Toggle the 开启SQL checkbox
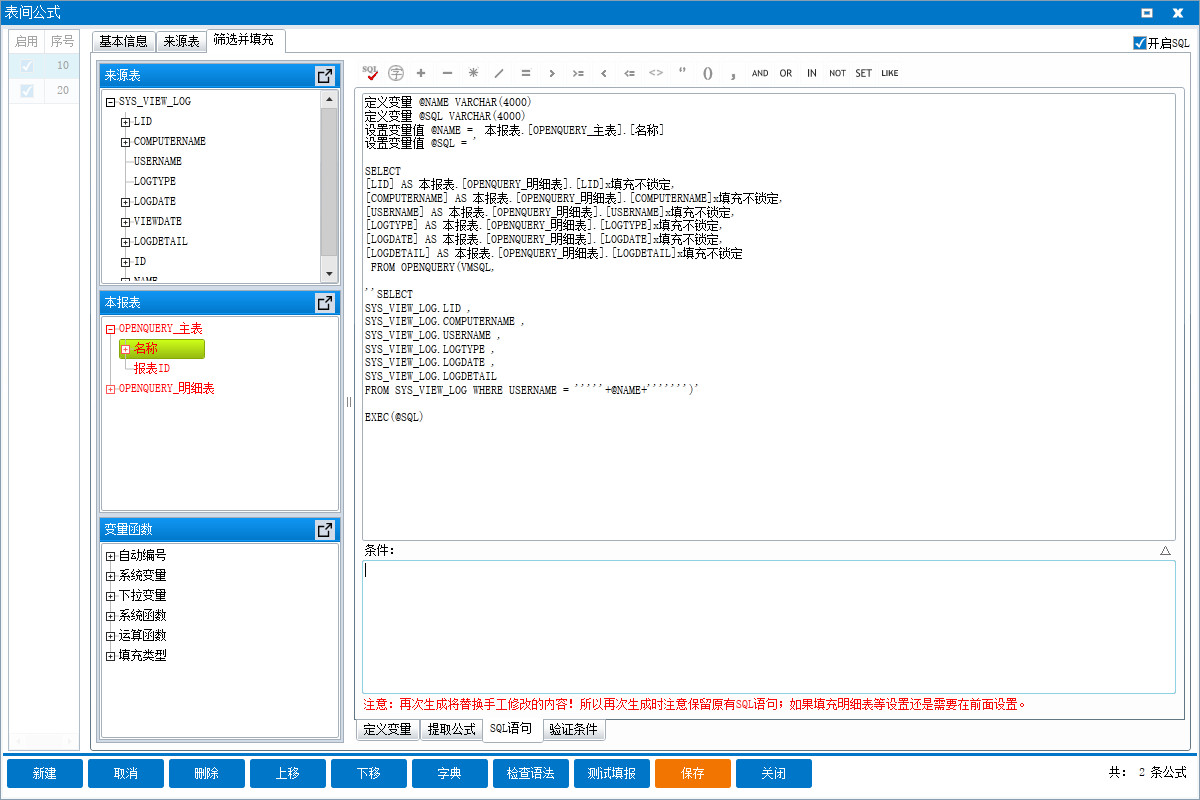1200x800 pixels. pyautogui.click(x=1139, y=43)
